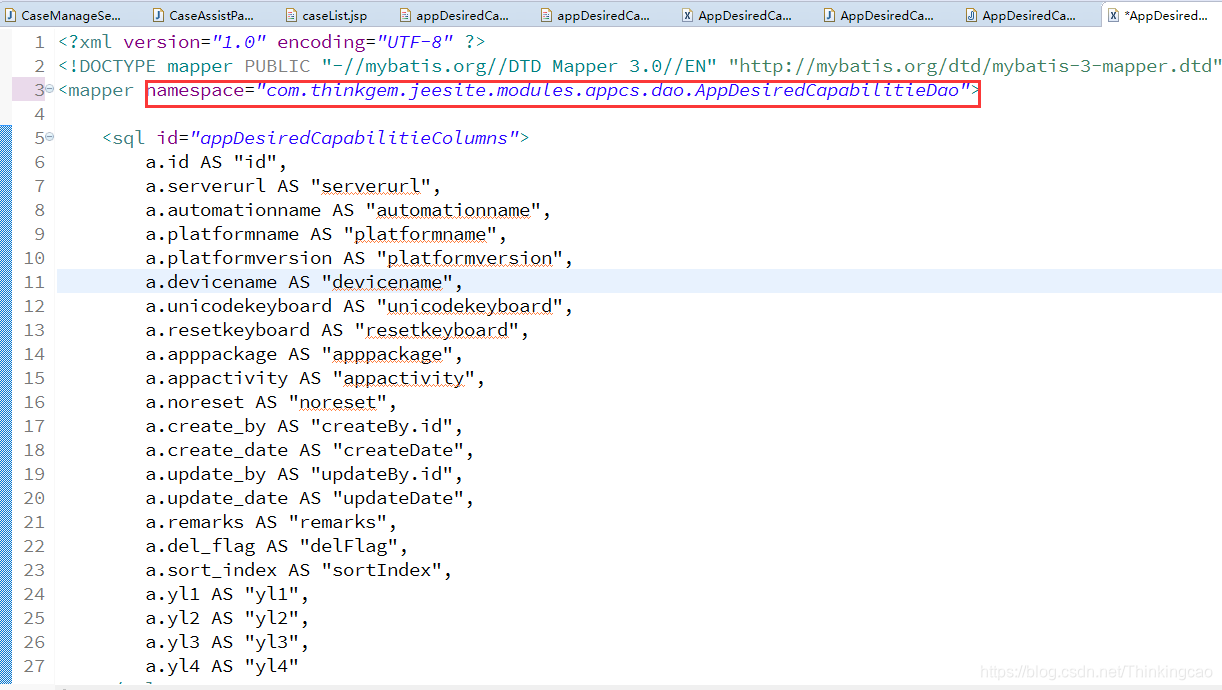Open the CaseAssistPa... editor tab

(202, 16)
